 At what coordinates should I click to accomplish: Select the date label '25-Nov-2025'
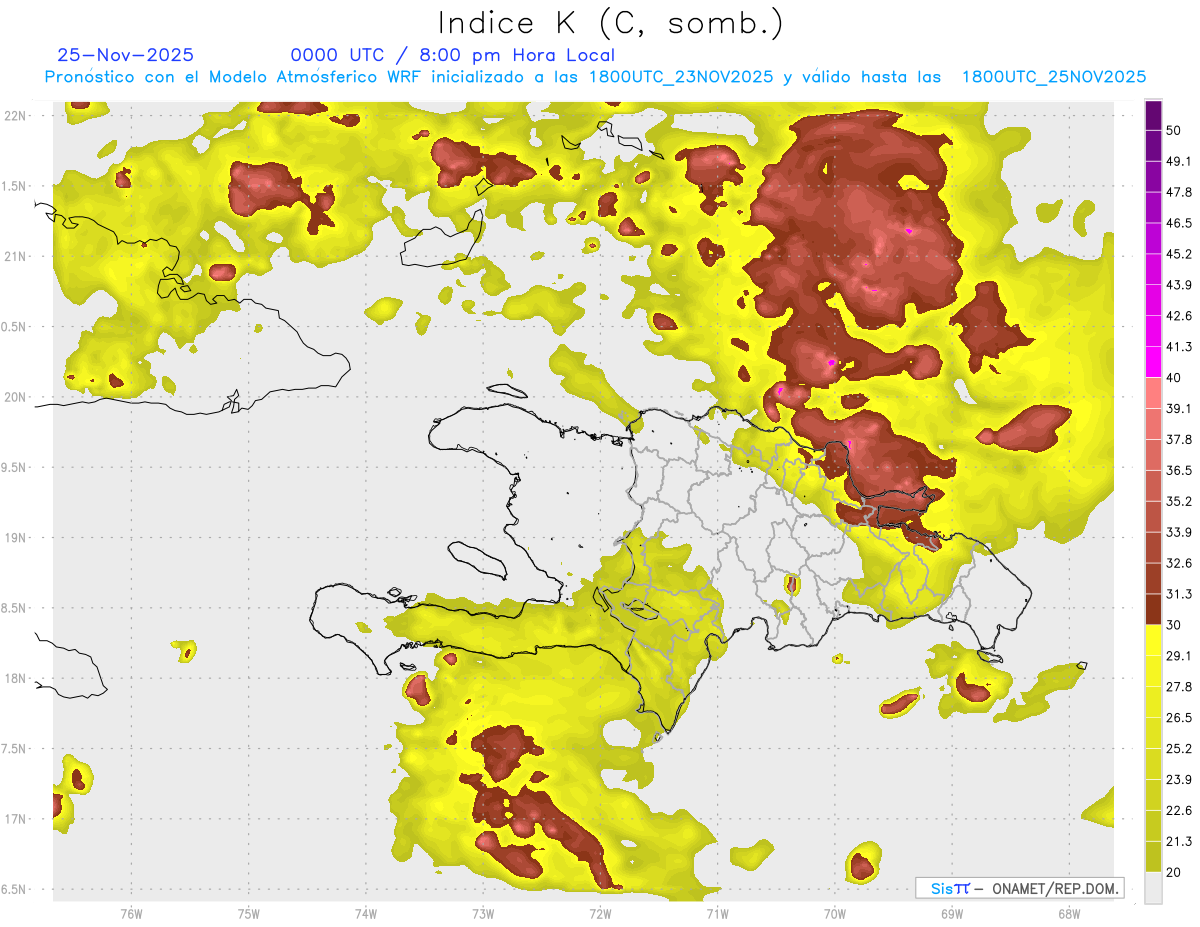pos(126,55)
